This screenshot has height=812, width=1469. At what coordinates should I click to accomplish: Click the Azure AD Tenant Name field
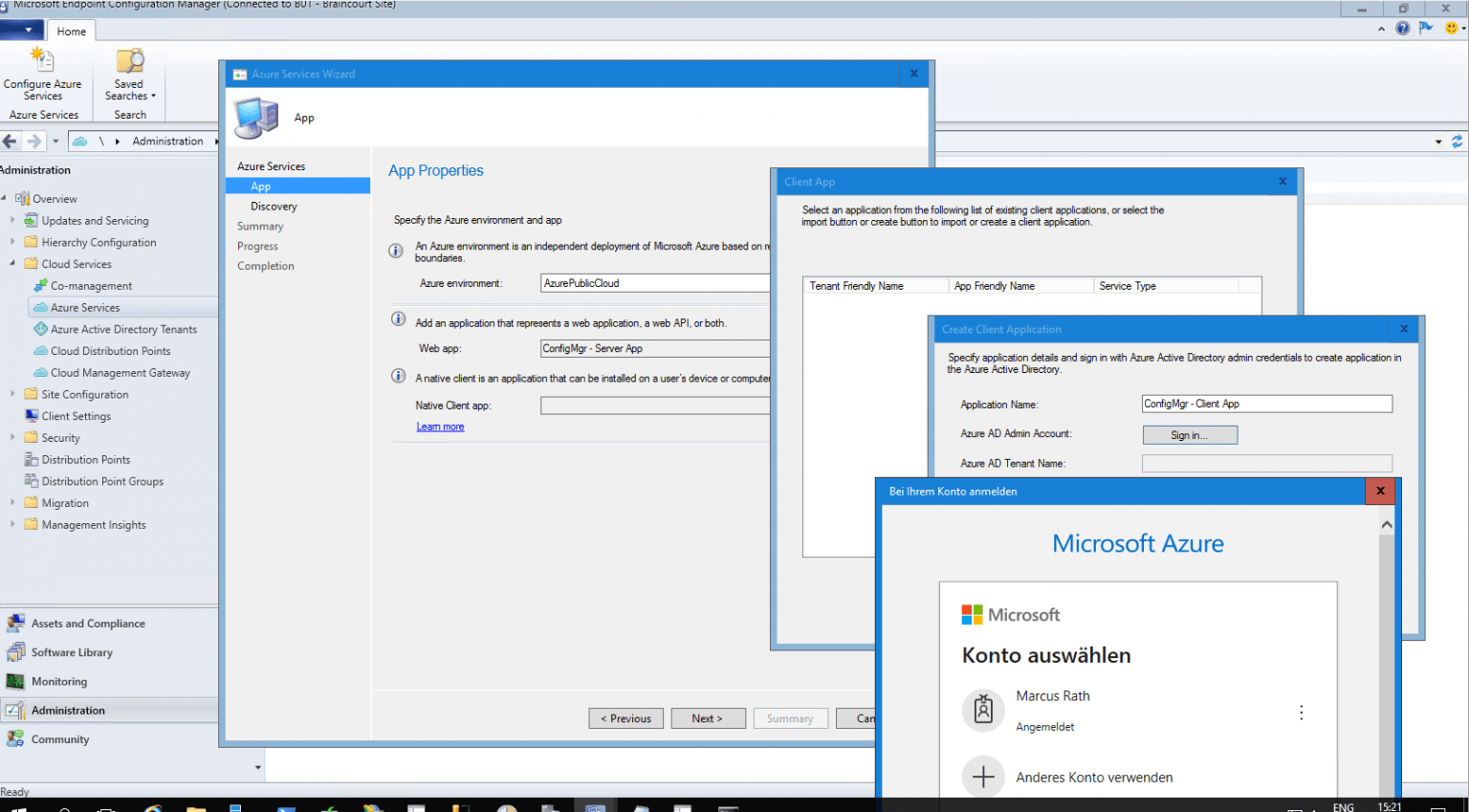click(x=1266, y=463)
